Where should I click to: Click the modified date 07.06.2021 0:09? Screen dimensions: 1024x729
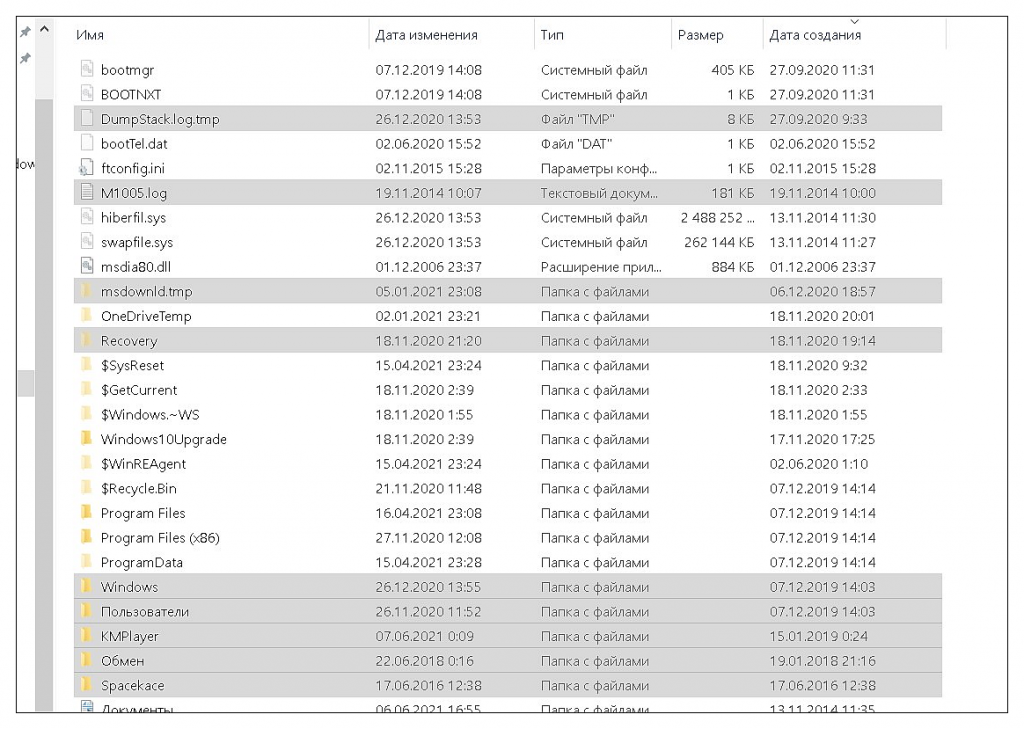point(424,636)
